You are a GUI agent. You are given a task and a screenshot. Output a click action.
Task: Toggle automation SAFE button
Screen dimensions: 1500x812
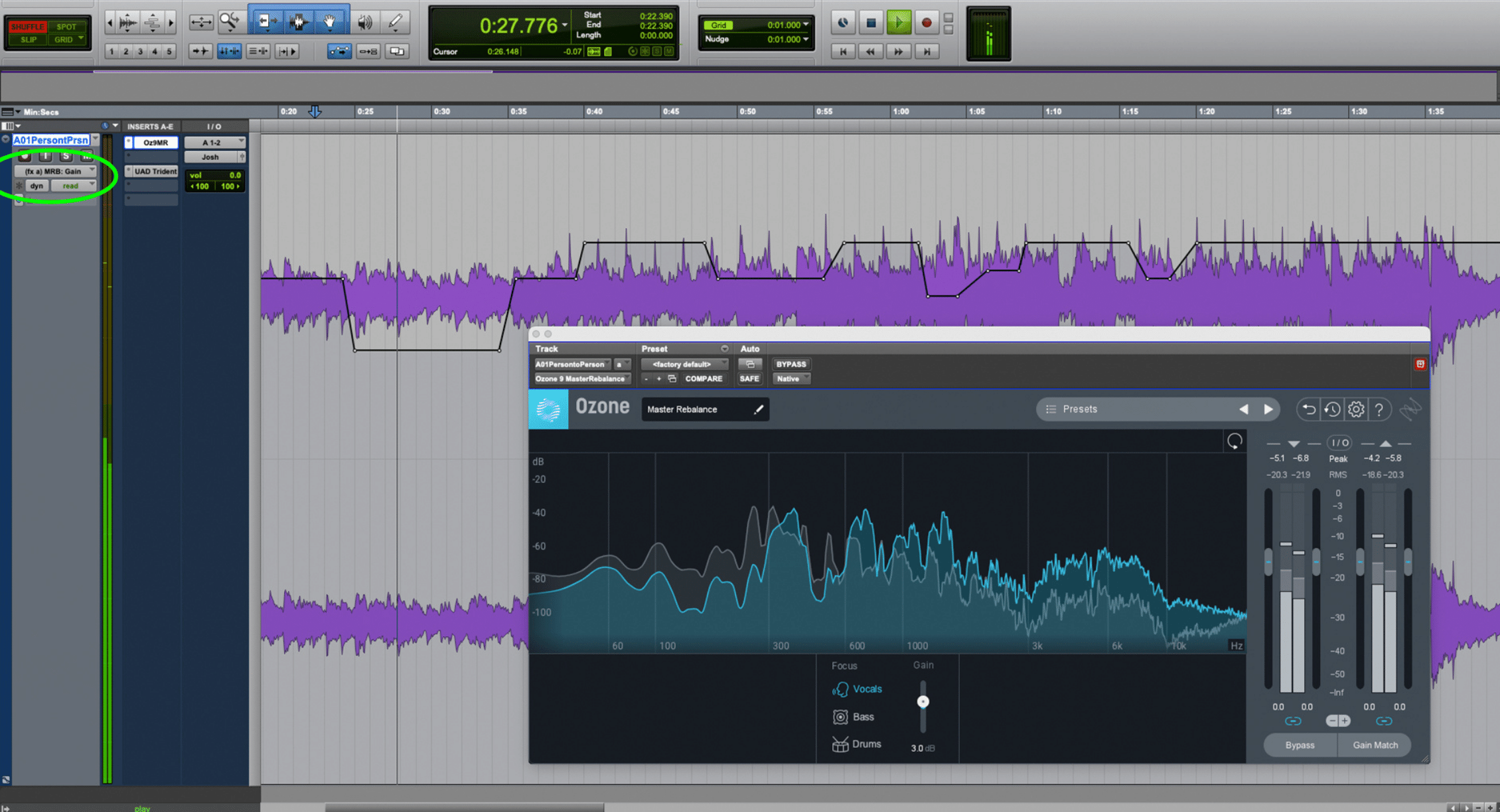749,379
